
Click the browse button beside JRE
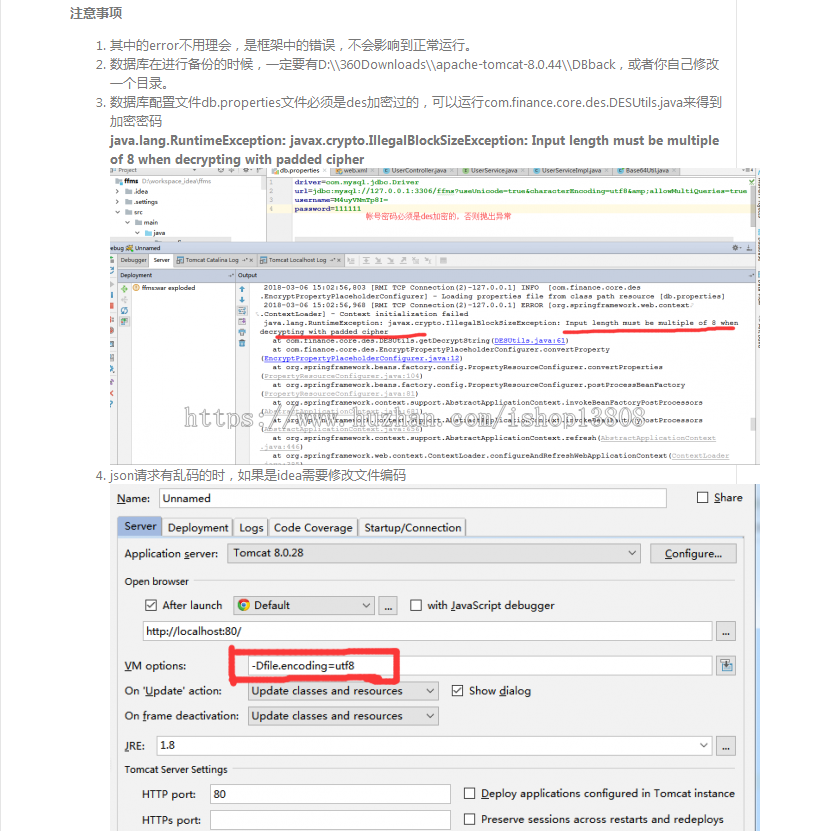point(726,746)
